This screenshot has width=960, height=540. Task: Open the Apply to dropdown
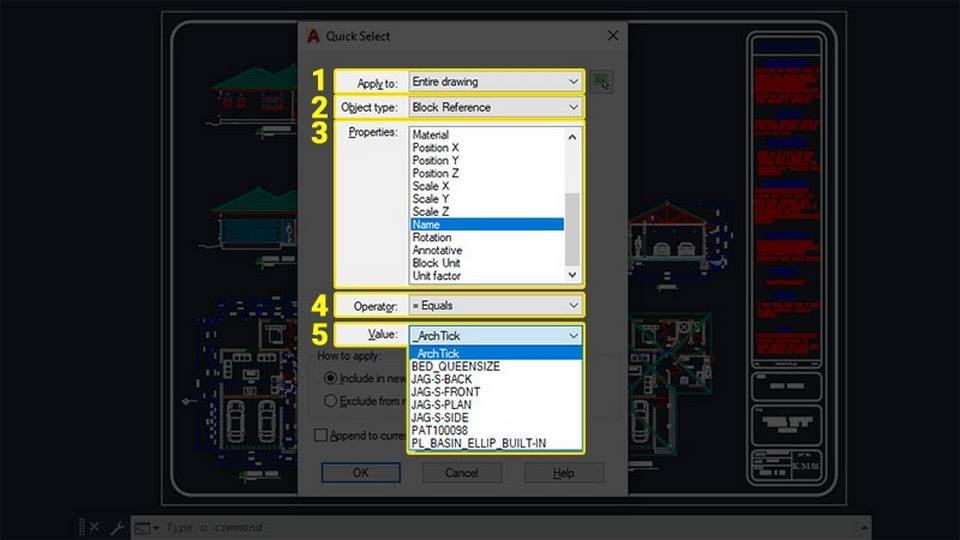pyautogui.click(x=495, y=81)
